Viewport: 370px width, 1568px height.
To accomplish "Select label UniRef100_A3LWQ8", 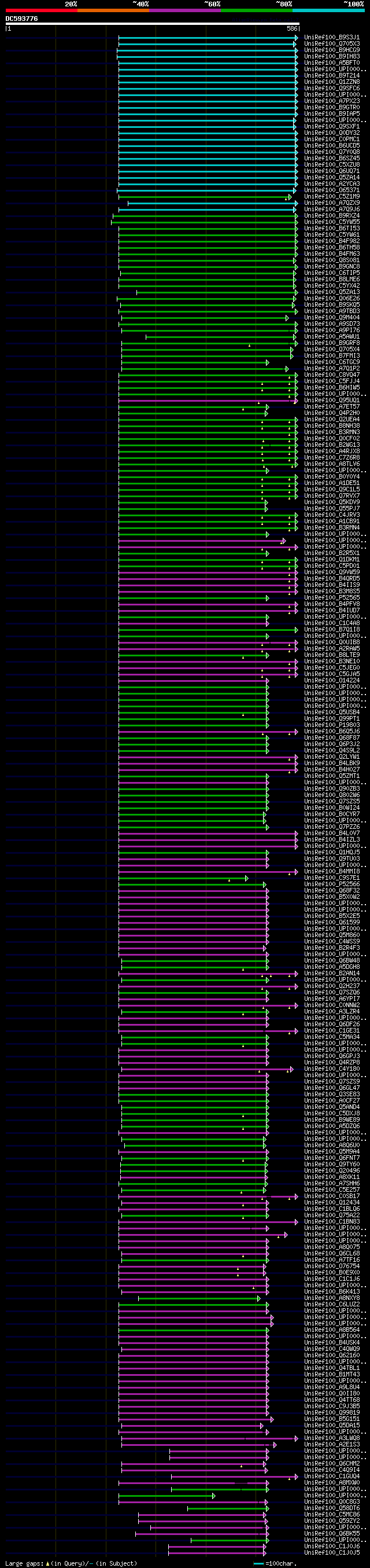I will click(x=332, y=1438).
